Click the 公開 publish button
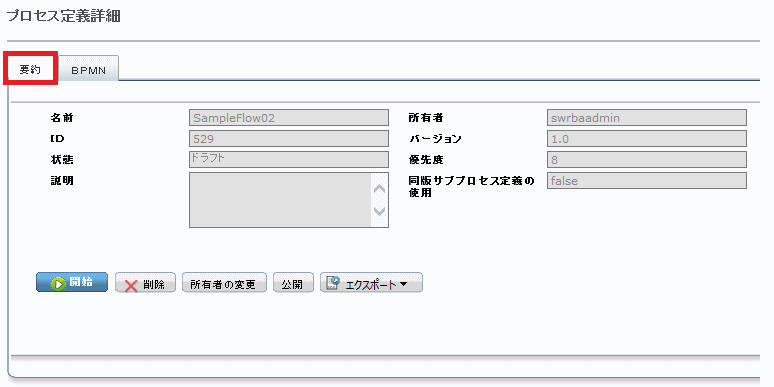Image resolution: width=774 pixels, height=387 pixels. pyautogui.click(x=293, y=283)
